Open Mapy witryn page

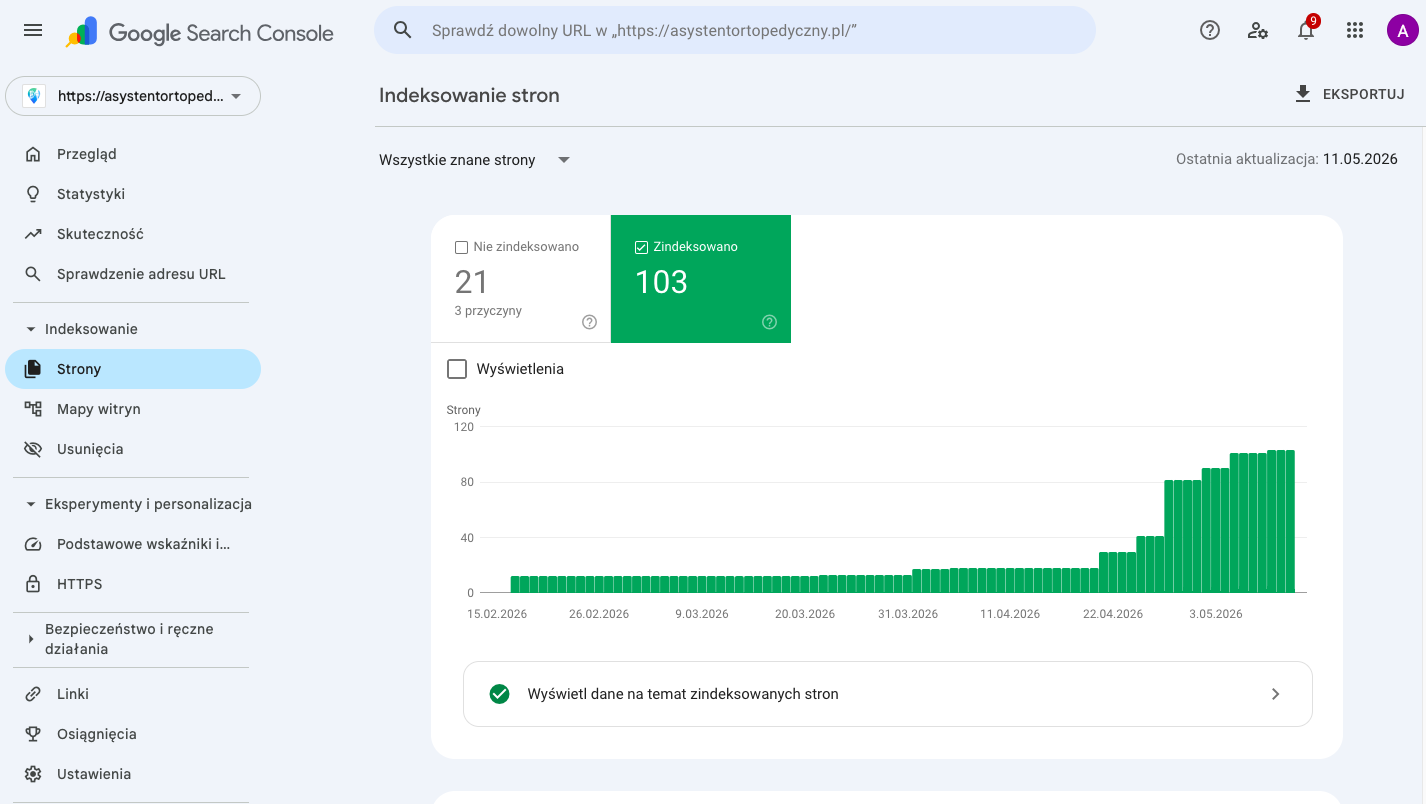click(131, 409)
